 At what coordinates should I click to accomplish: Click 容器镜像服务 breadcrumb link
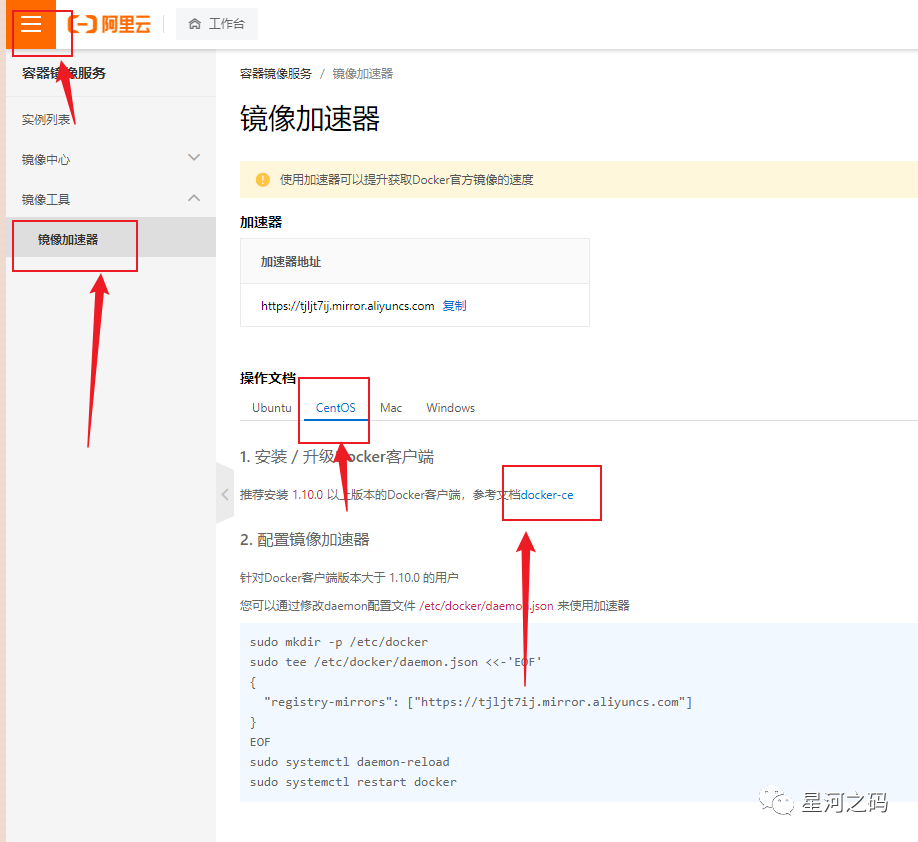276,74
